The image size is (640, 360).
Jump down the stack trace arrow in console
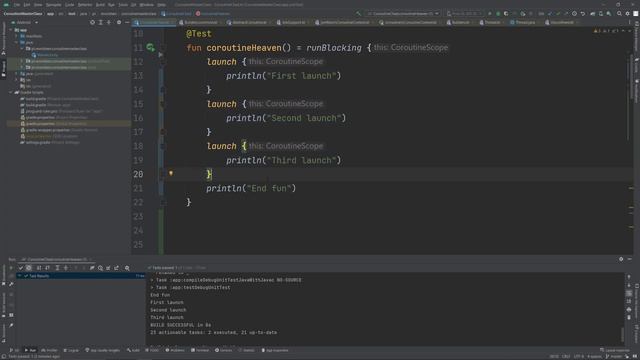tap(629, 285)
